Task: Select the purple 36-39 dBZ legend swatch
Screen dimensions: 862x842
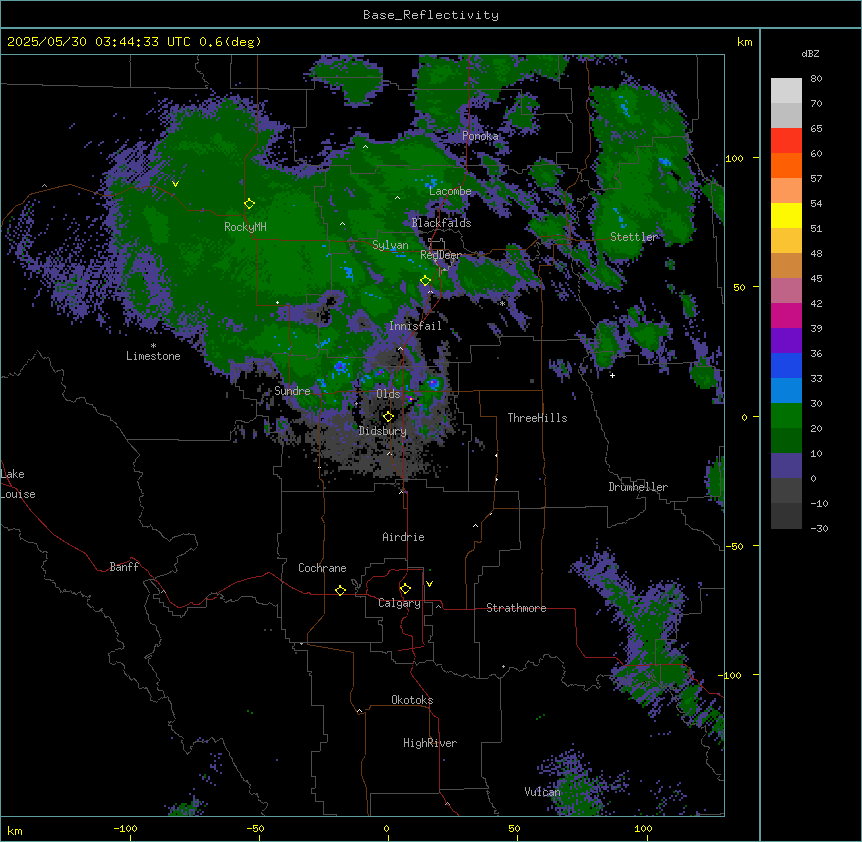Action: (786, 341)
